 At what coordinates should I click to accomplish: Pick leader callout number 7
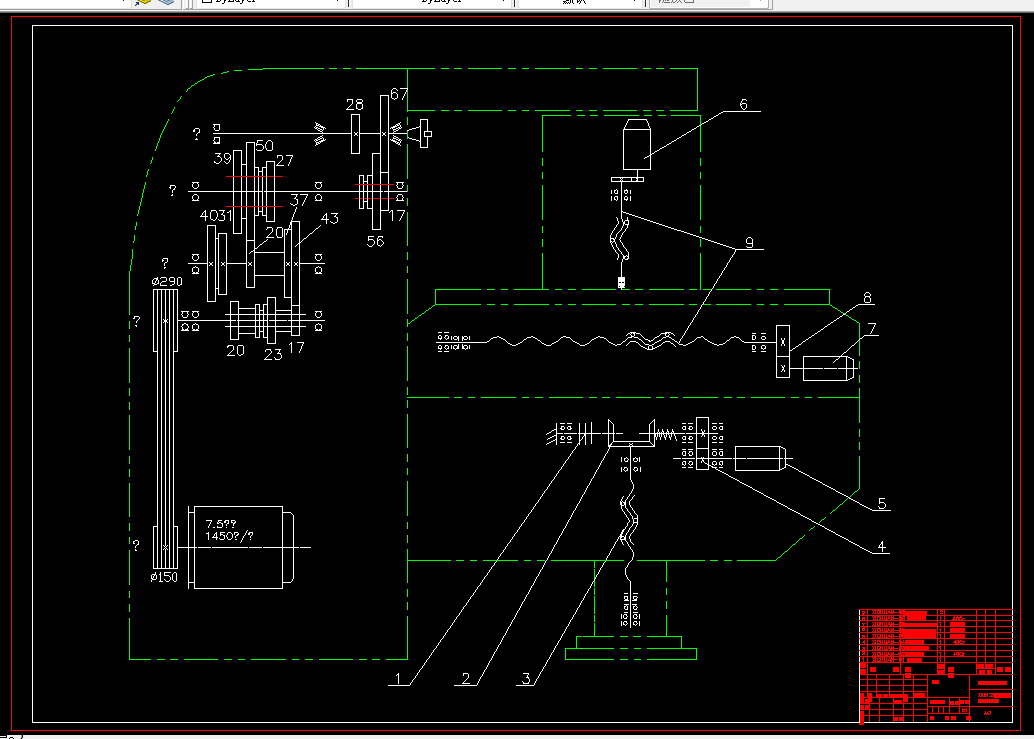coord(872,328)
